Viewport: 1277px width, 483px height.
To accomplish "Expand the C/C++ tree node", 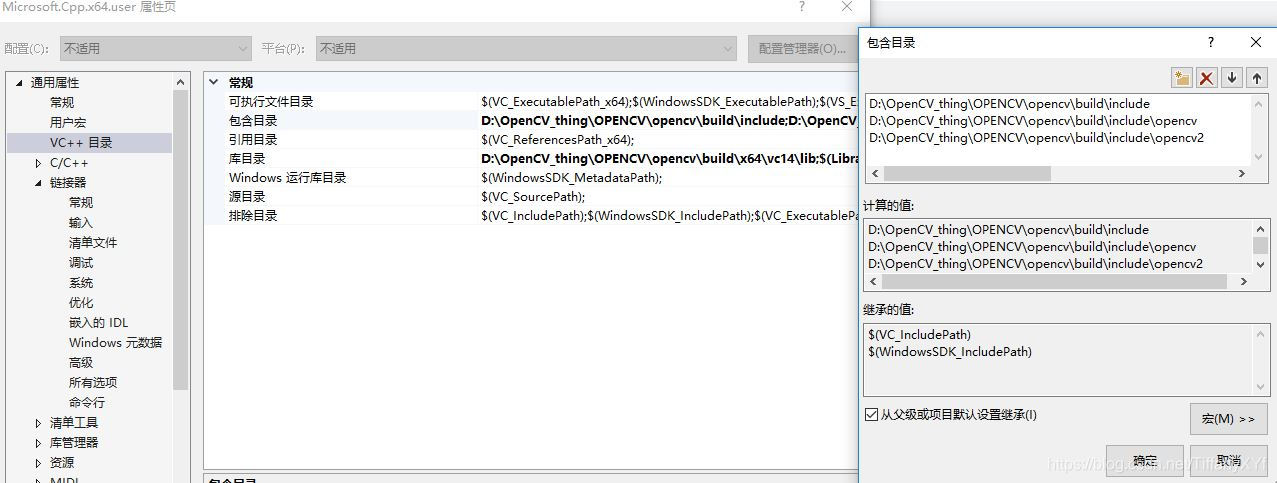I will pyautogui.click(x=38, y=163).
